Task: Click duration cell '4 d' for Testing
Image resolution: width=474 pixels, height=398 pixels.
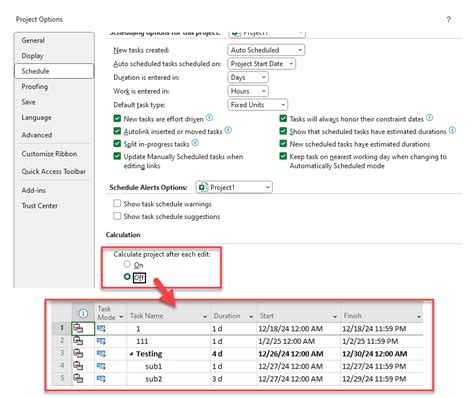Action: coord(233,354)
